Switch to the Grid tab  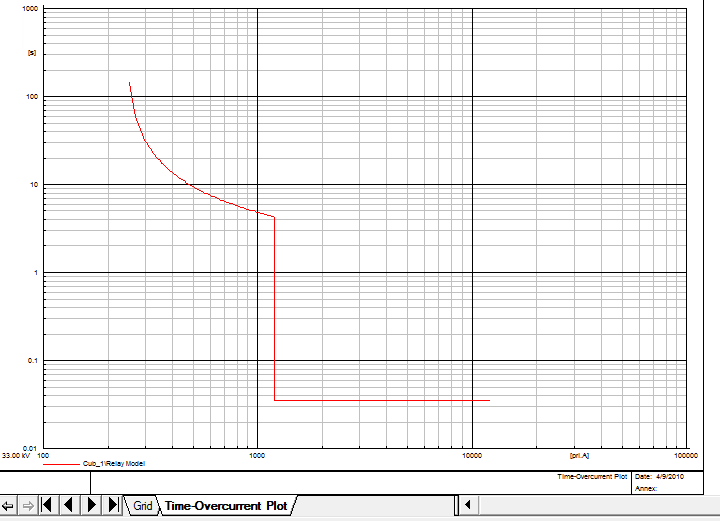pos(143,506)
